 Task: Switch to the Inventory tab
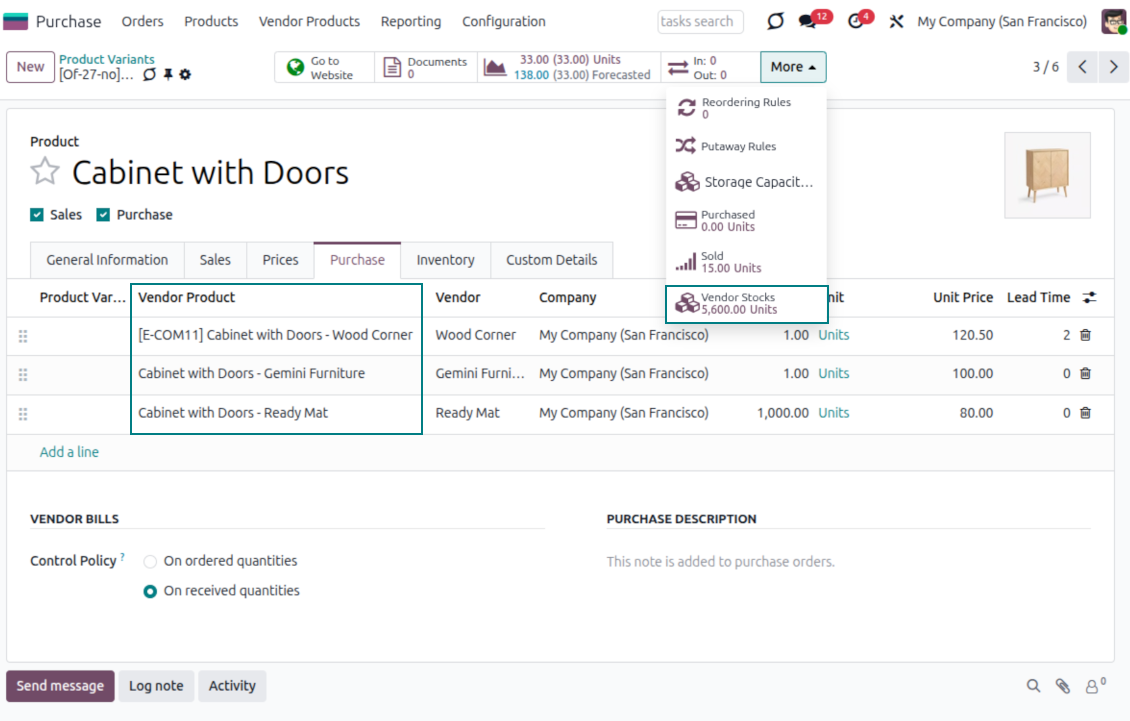click(445, 260)
